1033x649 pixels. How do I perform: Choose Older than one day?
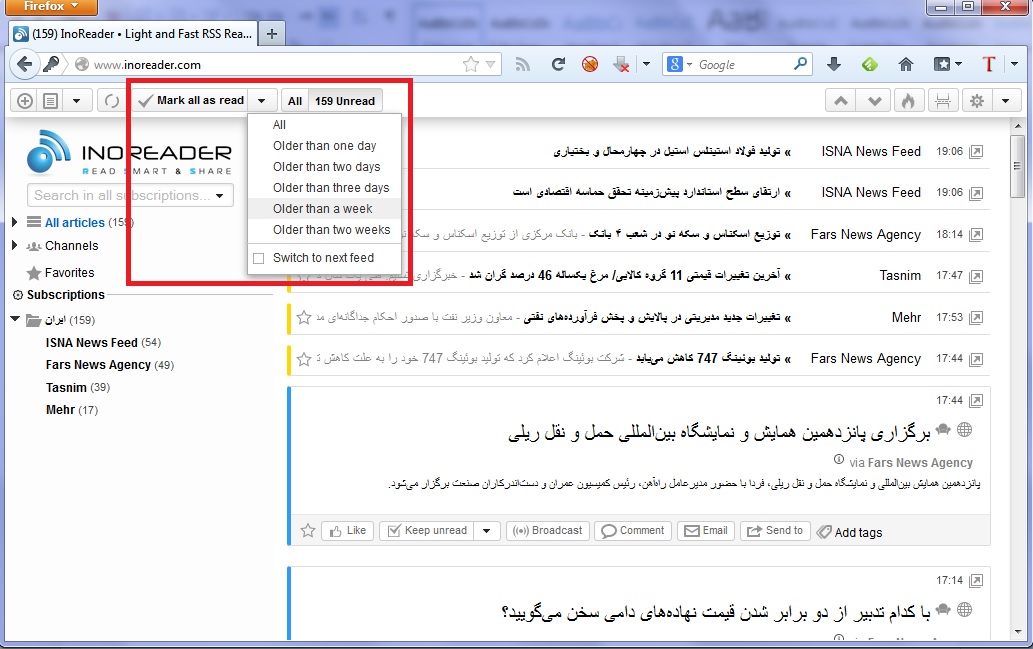pos(325,146)
